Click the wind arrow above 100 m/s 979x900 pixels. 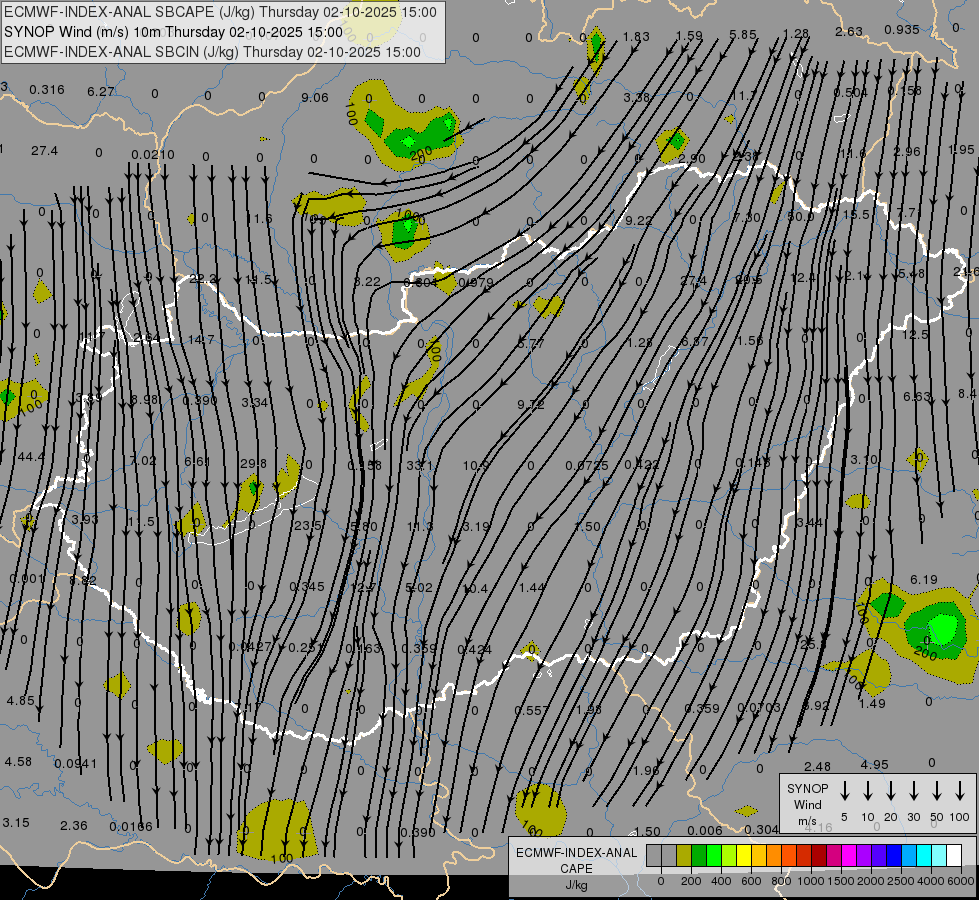click(960, 791)
